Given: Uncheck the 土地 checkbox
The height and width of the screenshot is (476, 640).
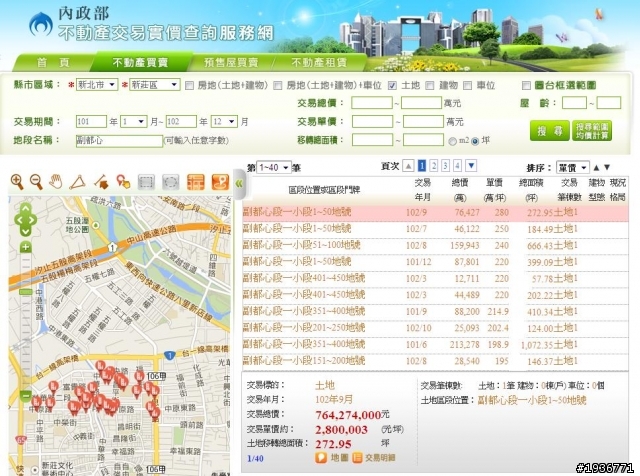Looking at the screenshot, I should (x=392, y=85).
